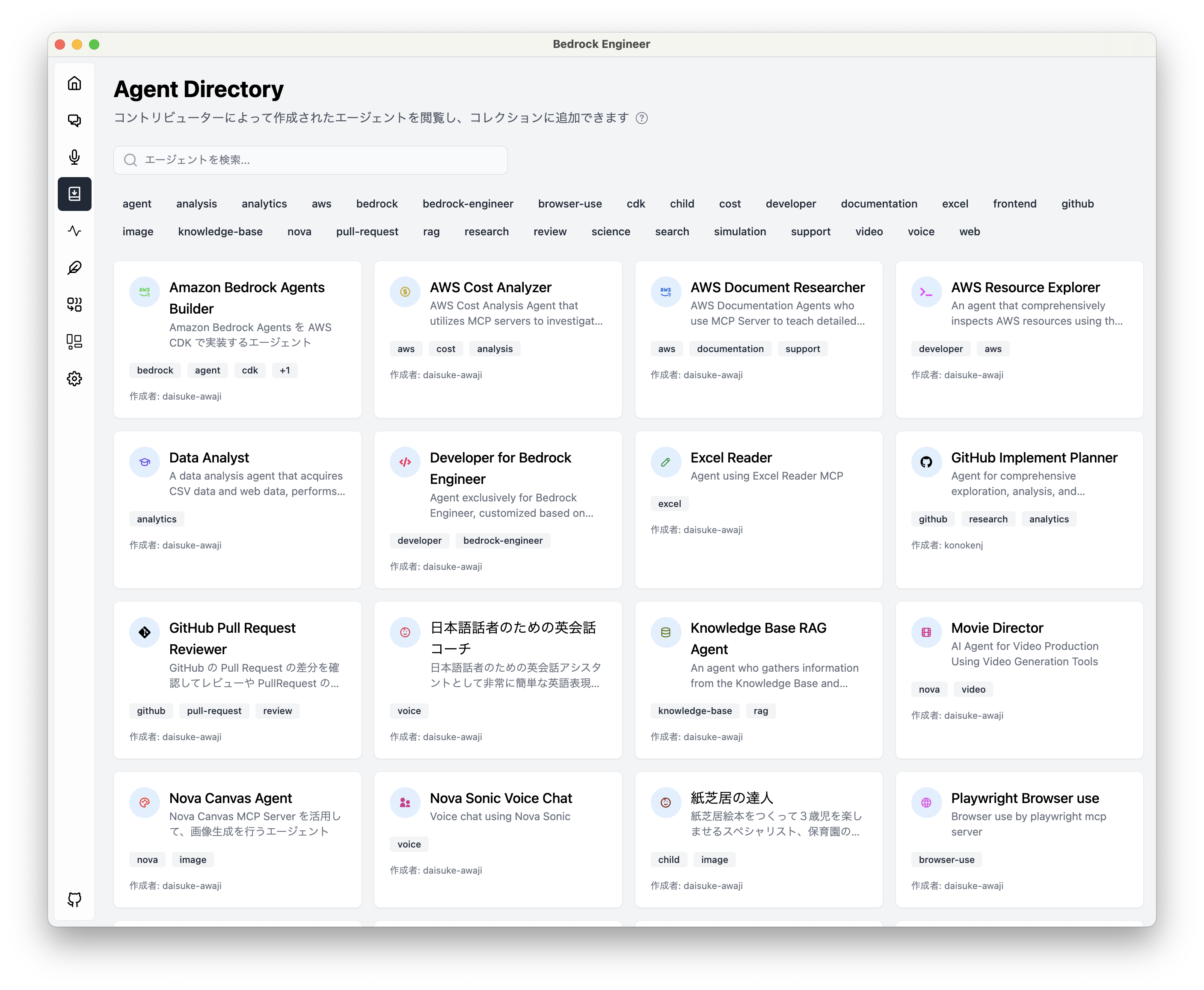Screen dimensions: 1204x990
Task: Open settings gear in sidebar
Action: (74, 379)
